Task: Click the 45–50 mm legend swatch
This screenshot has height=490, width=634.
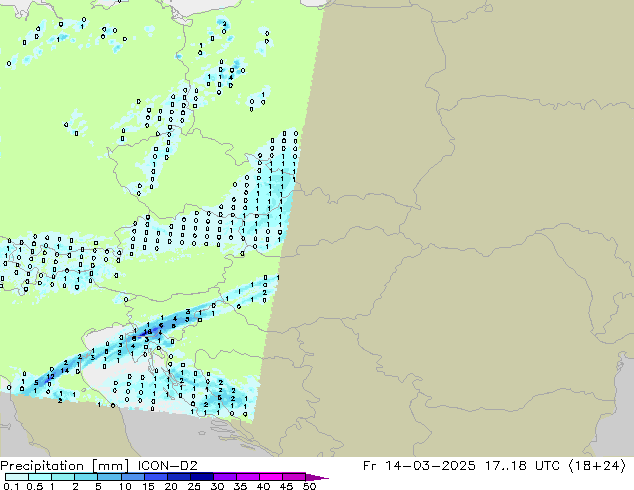Action: pyautogui.click(x=294, y=477)
